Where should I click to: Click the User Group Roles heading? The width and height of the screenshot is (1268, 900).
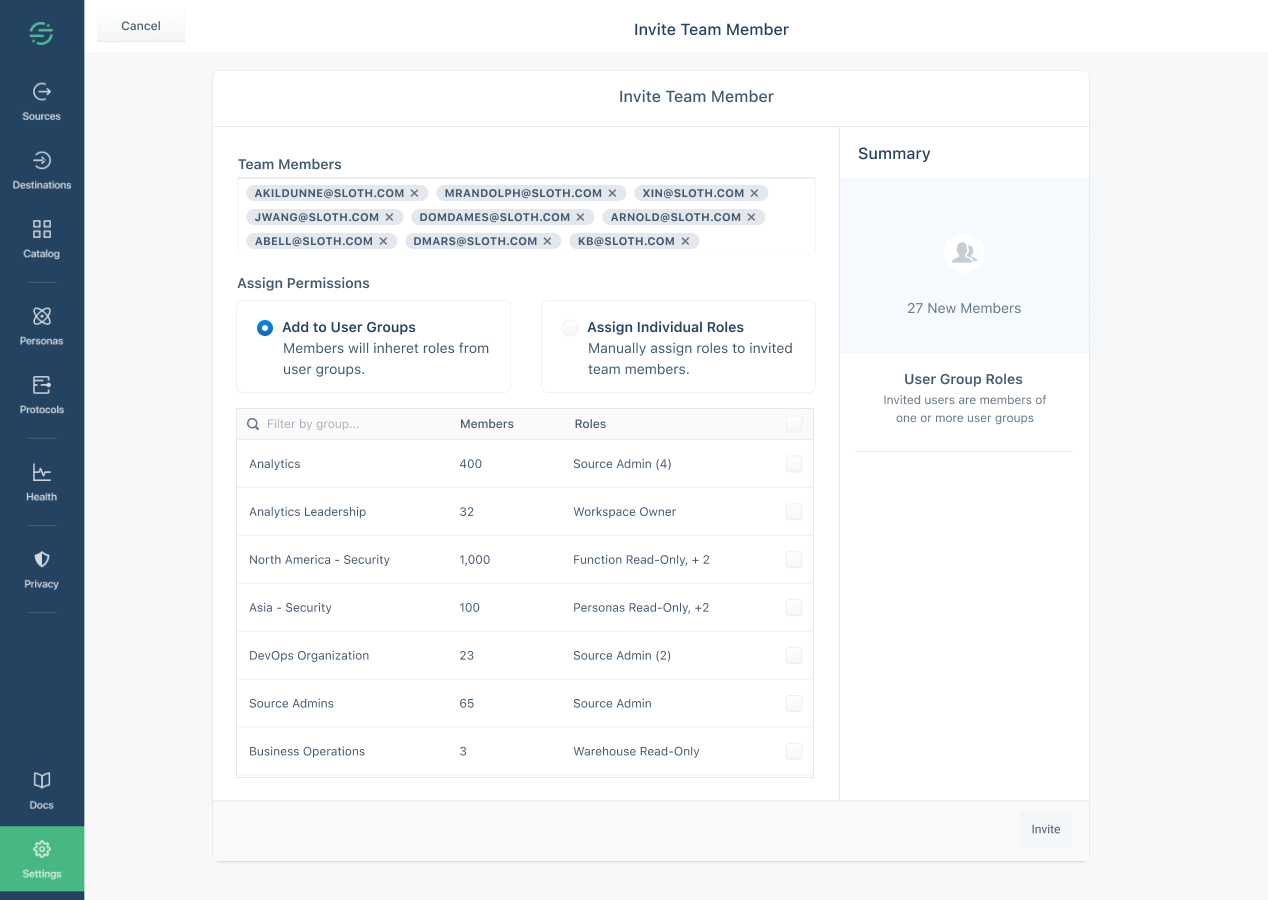coord(964,380)
